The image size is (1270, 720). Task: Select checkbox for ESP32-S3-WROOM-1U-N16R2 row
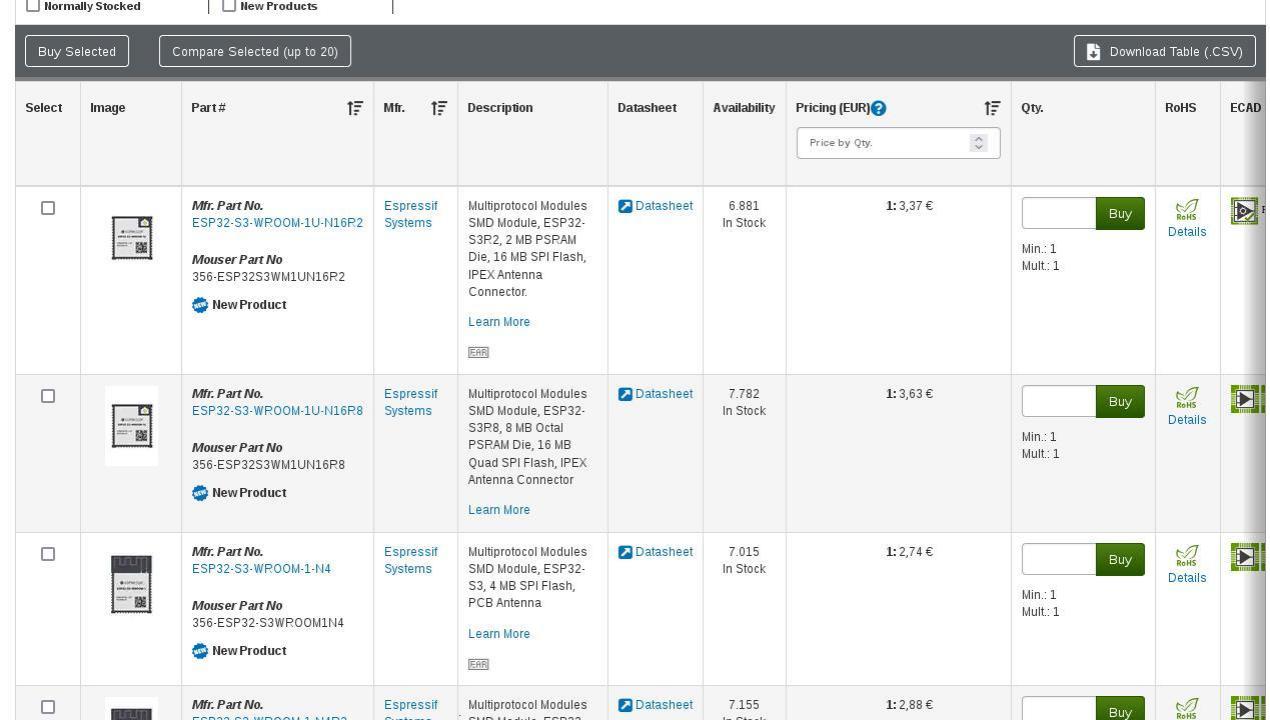[x=48, y=208]
